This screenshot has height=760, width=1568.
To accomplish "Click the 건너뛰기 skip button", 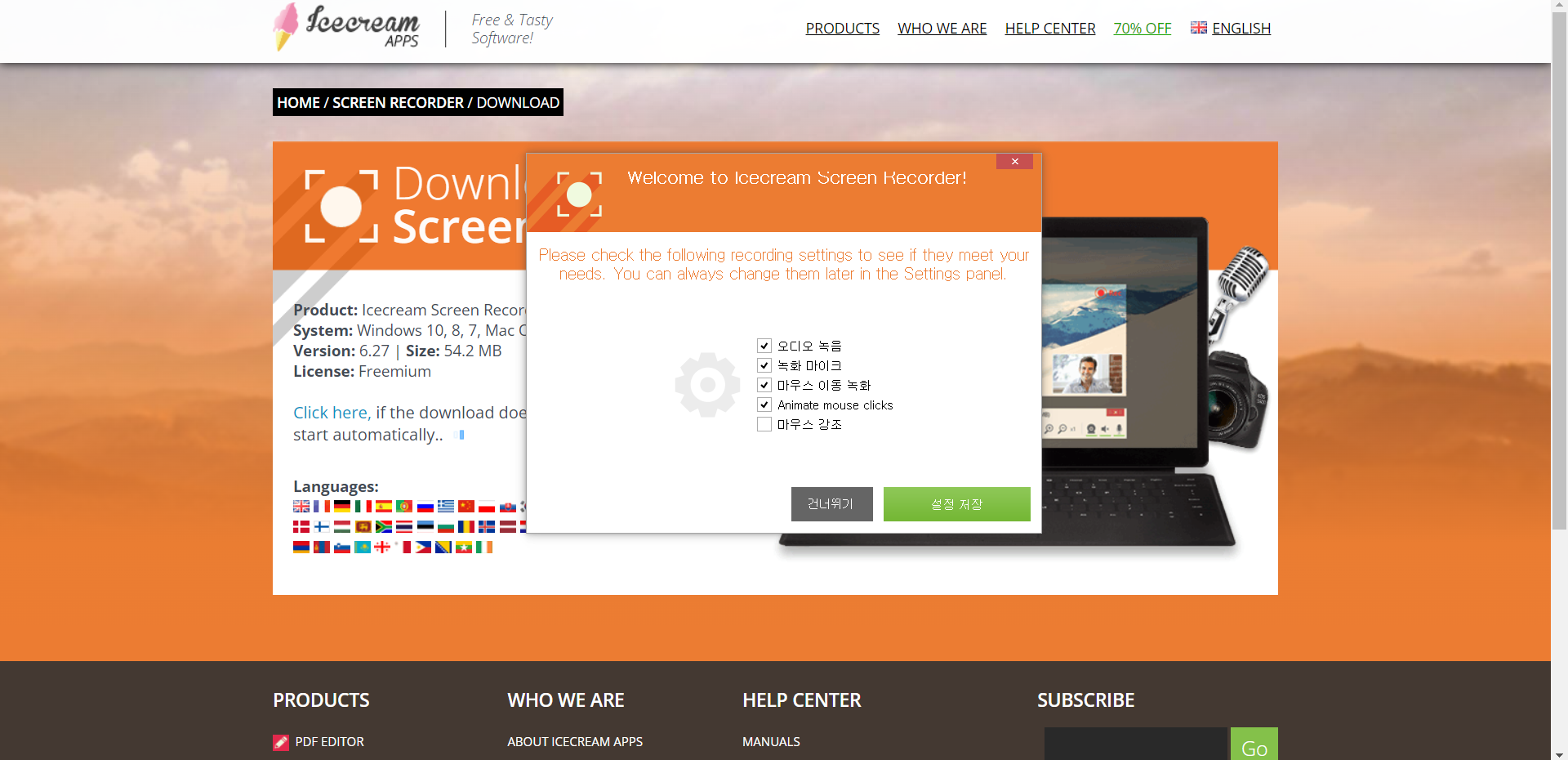I will tap(832, 504).
